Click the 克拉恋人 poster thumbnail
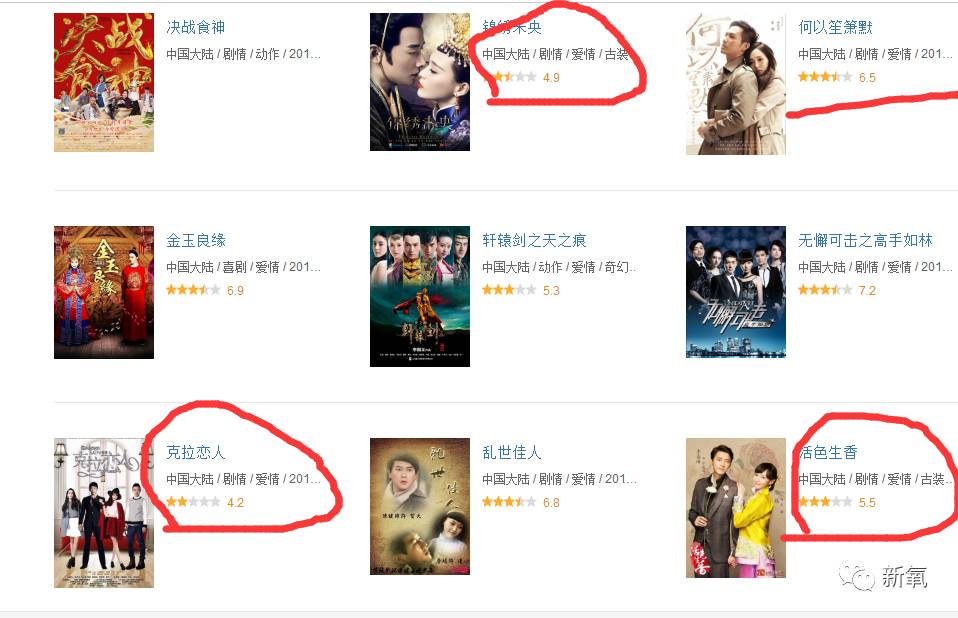 tap(104, 513)
